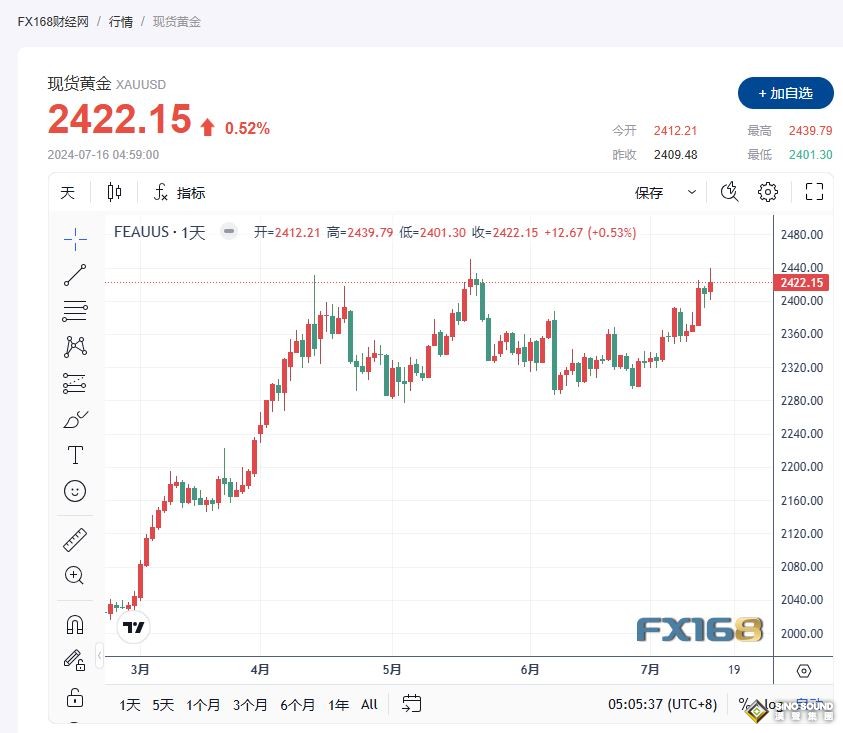
Task: Select the 1天 time range
Action: tap(130, 704)
